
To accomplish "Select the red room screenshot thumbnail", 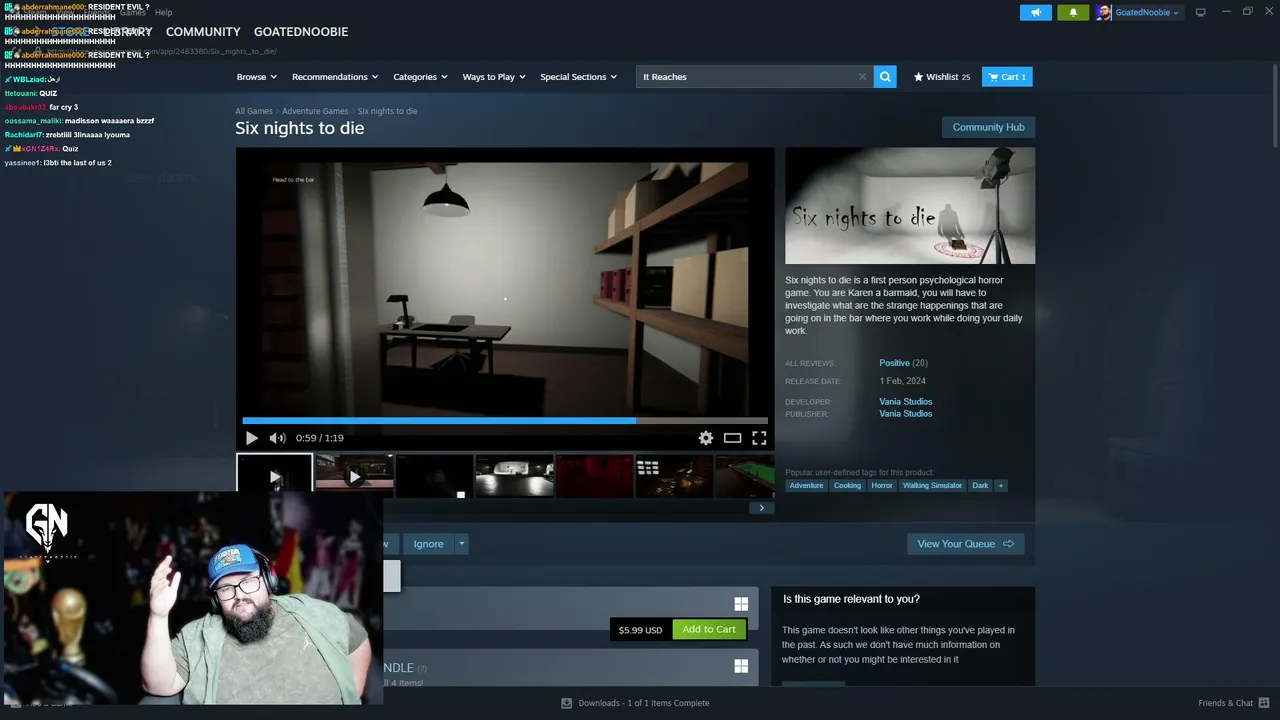I will point(594,476).
